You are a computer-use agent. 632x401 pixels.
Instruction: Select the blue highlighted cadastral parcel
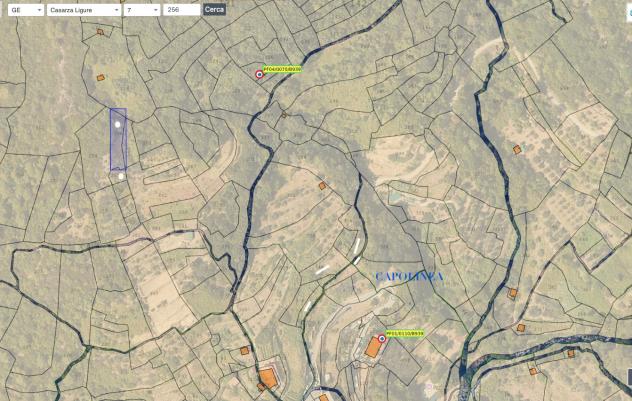(x=118, y=139)
